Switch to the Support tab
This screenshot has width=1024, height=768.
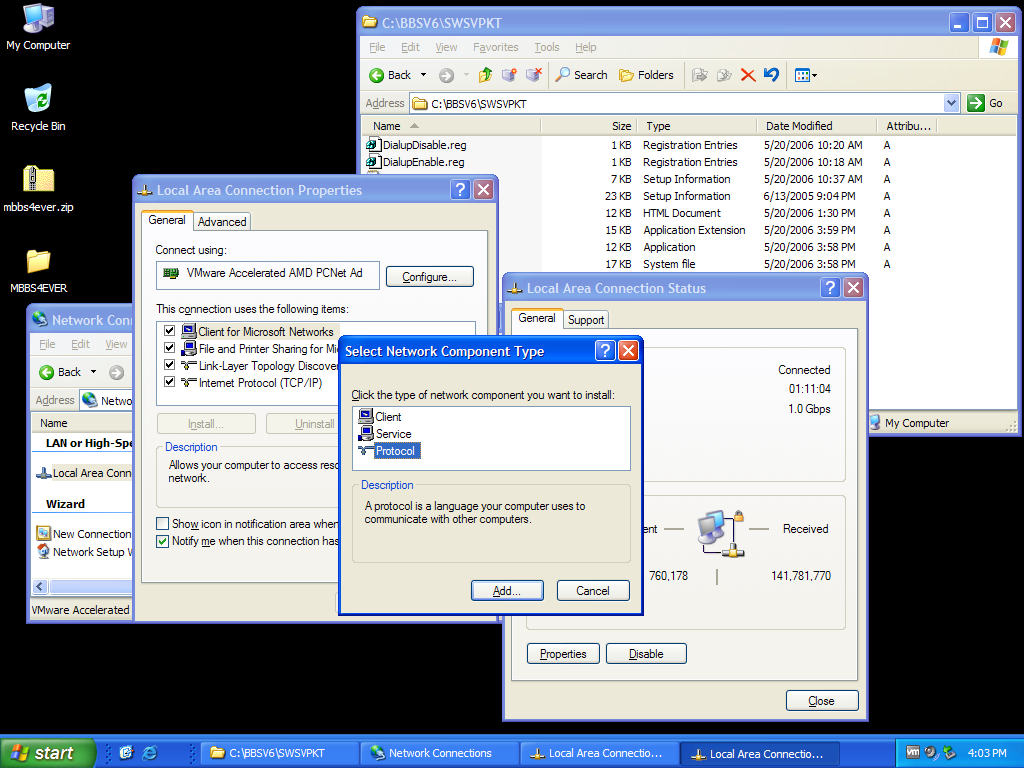(x=586, y=320)
